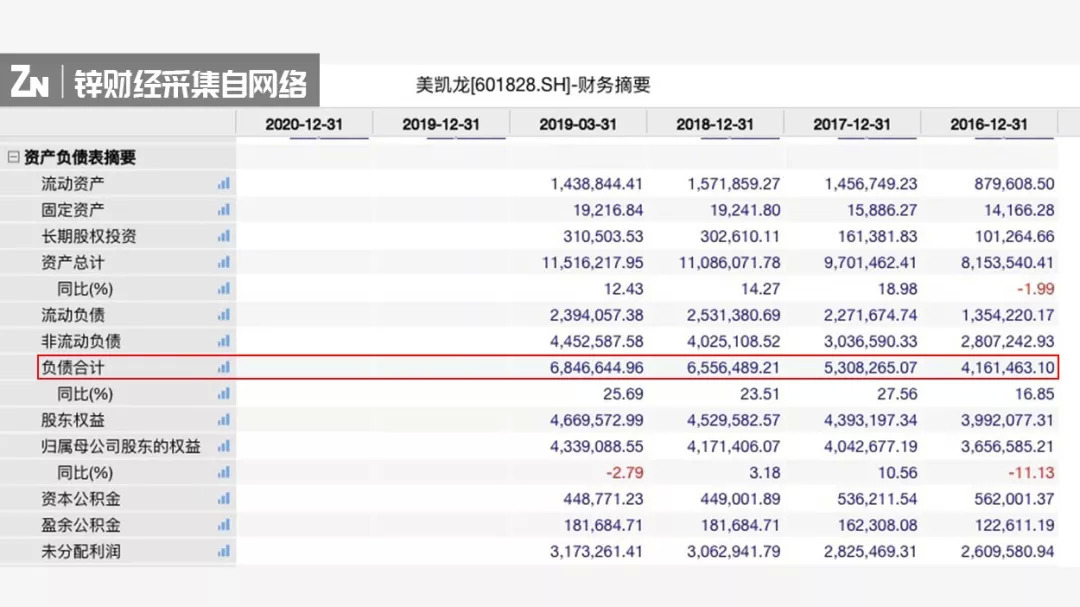Open chart icon for 股东权益 row
Image resolution: width=1080 pixels, height=607 pixels.
point(224,420)
